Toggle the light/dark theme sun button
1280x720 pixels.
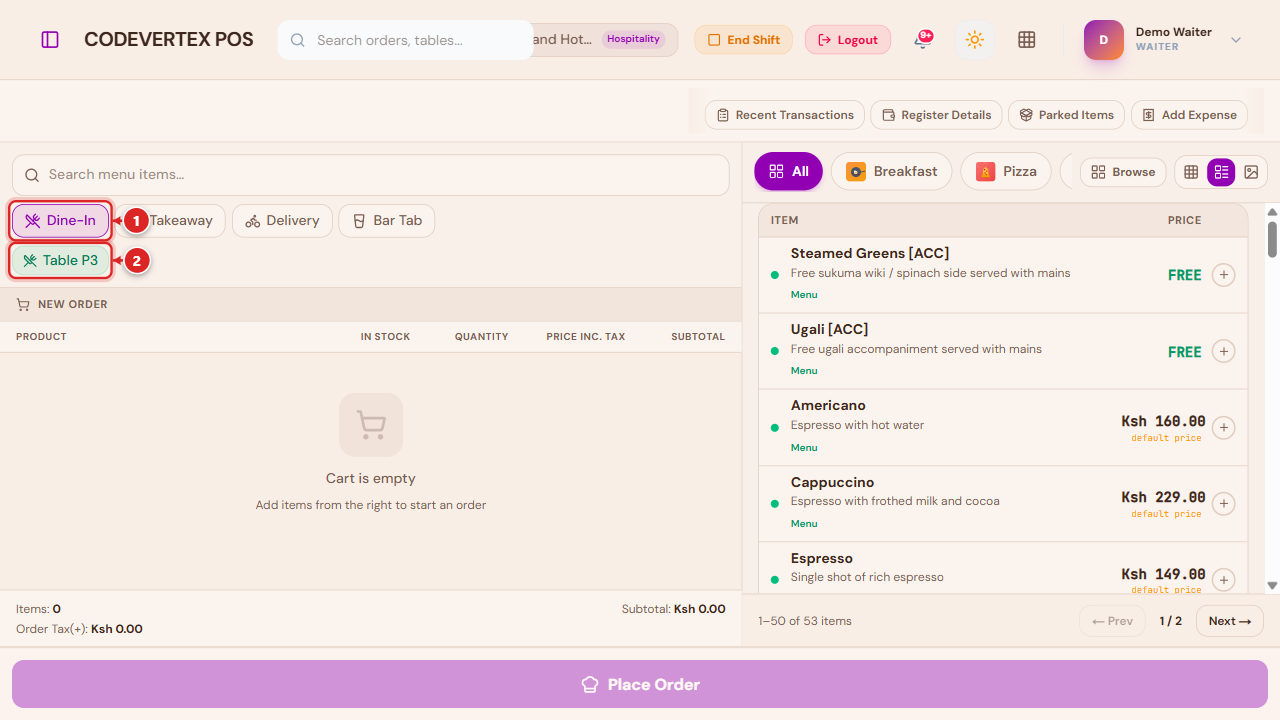974,40
